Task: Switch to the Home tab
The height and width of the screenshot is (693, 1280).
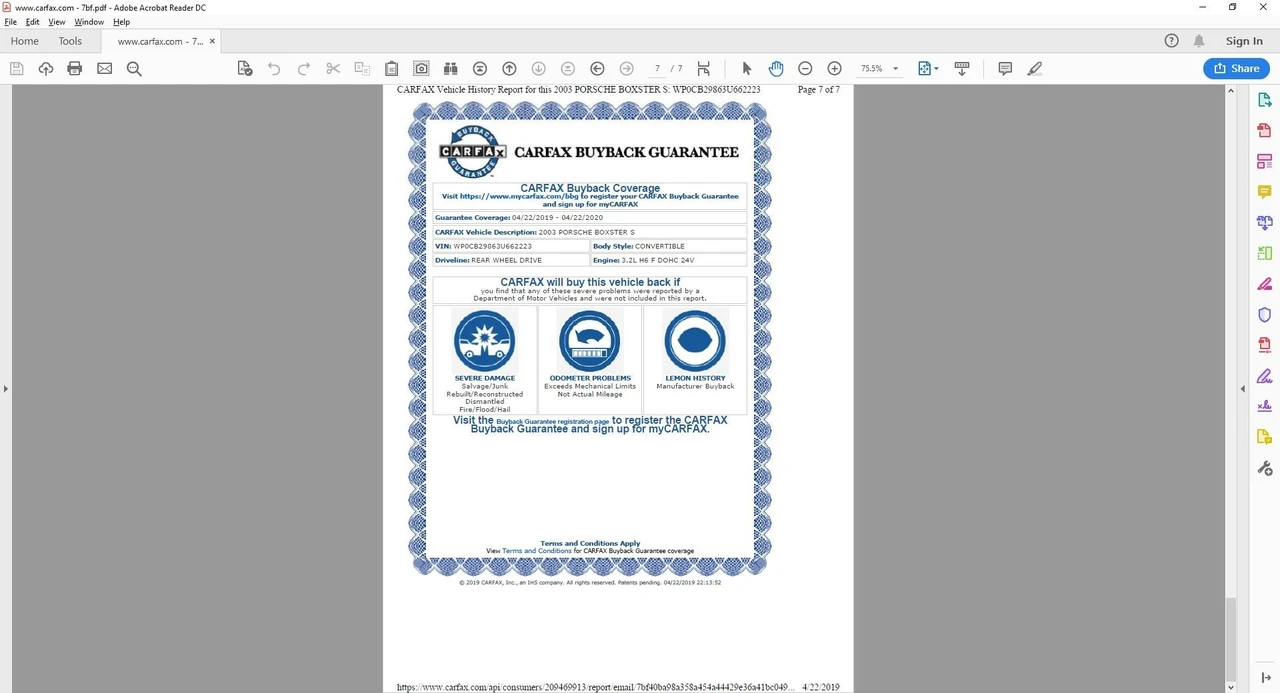Action: tap(24, 41)
